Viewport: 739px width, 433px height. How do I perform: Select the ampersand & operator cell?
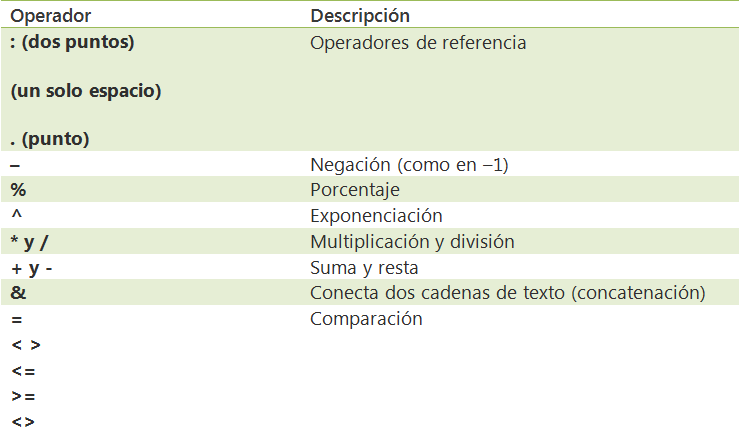tap(18, 294)
